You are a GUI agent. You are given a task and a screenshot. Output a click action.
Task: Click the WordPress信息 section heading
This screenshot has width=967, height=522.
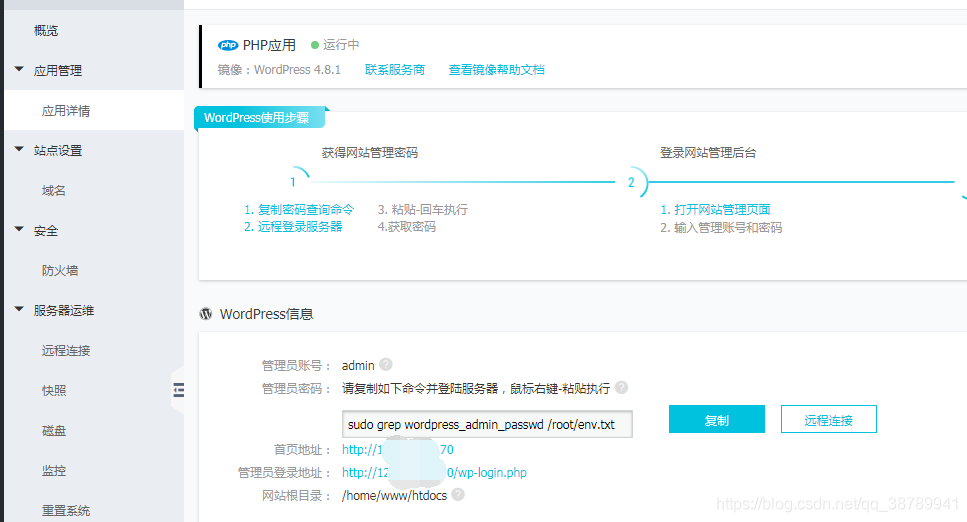pyautogui.click(x=266, y=314)
